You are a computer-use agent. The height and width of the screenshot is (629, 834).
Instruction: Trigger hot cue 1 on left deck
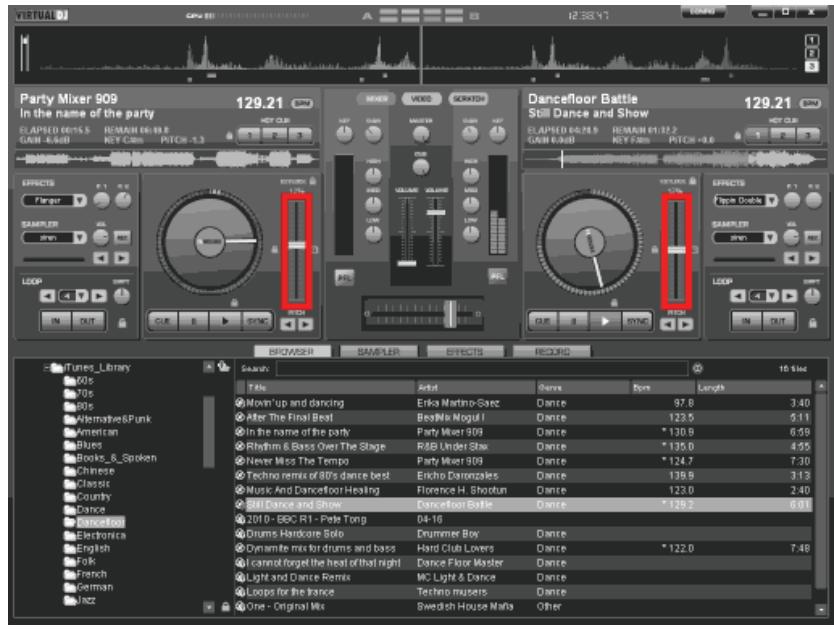coord(249,135)
